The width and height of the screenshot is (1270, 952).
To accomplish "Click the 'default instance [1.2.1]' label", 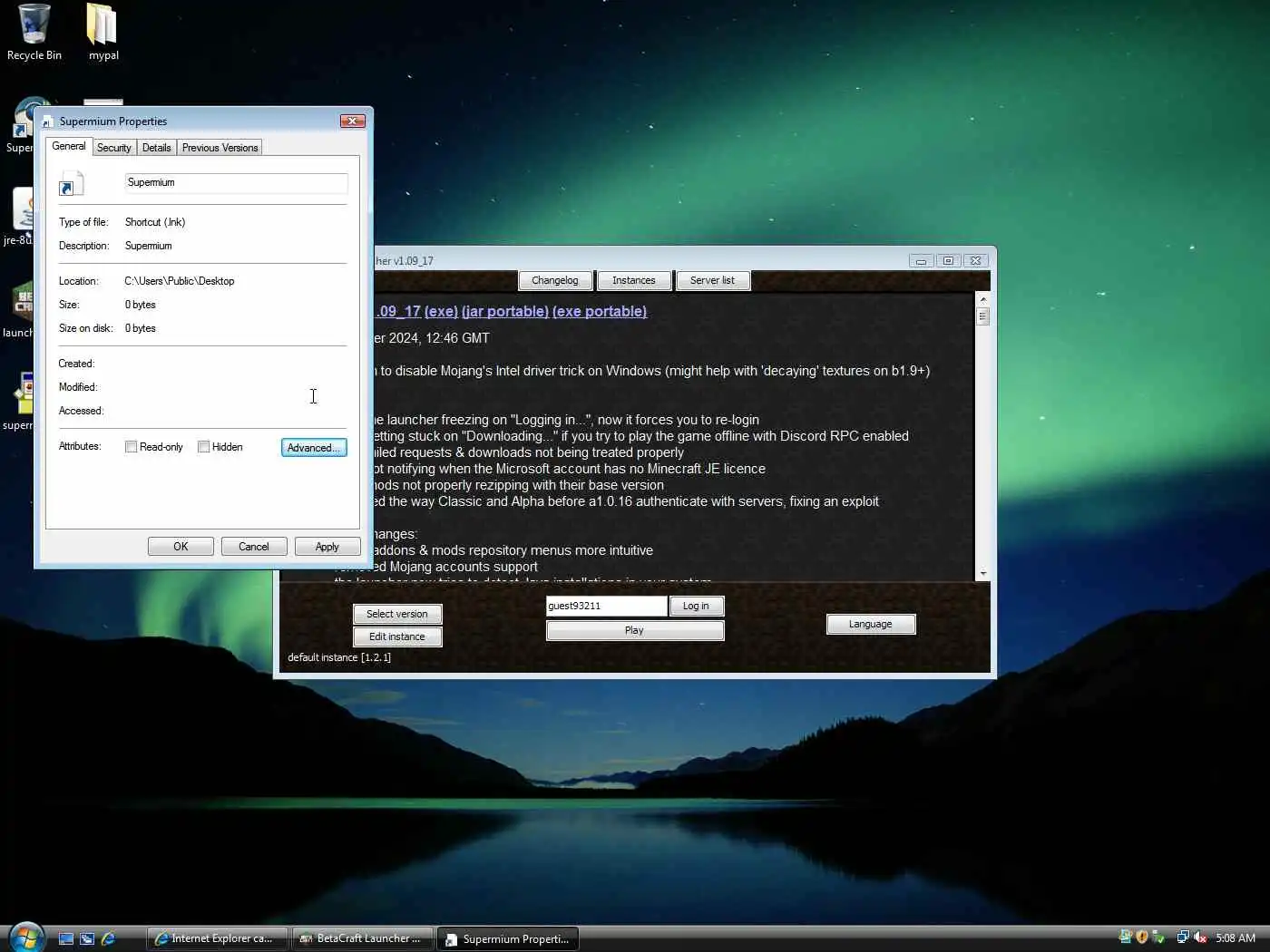I will [x=339, y=658].
